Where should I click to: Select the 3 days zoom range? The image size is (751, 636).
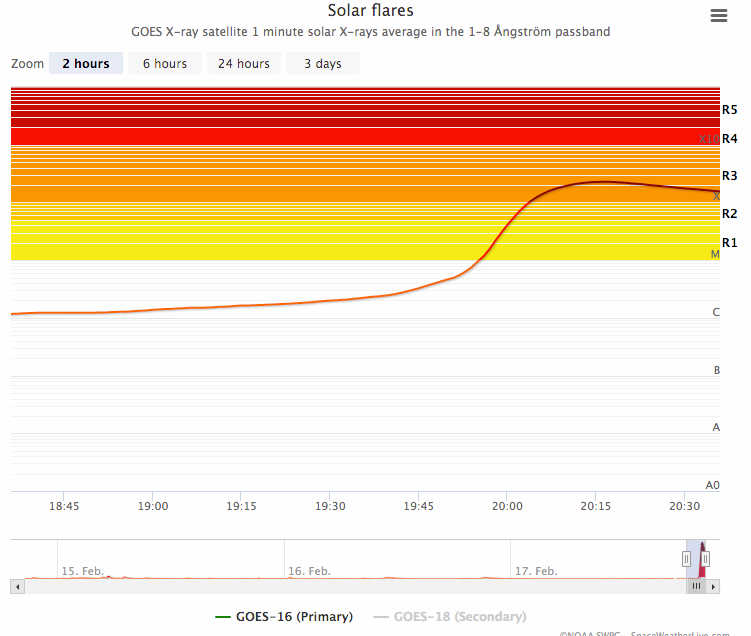coord(323,63)
